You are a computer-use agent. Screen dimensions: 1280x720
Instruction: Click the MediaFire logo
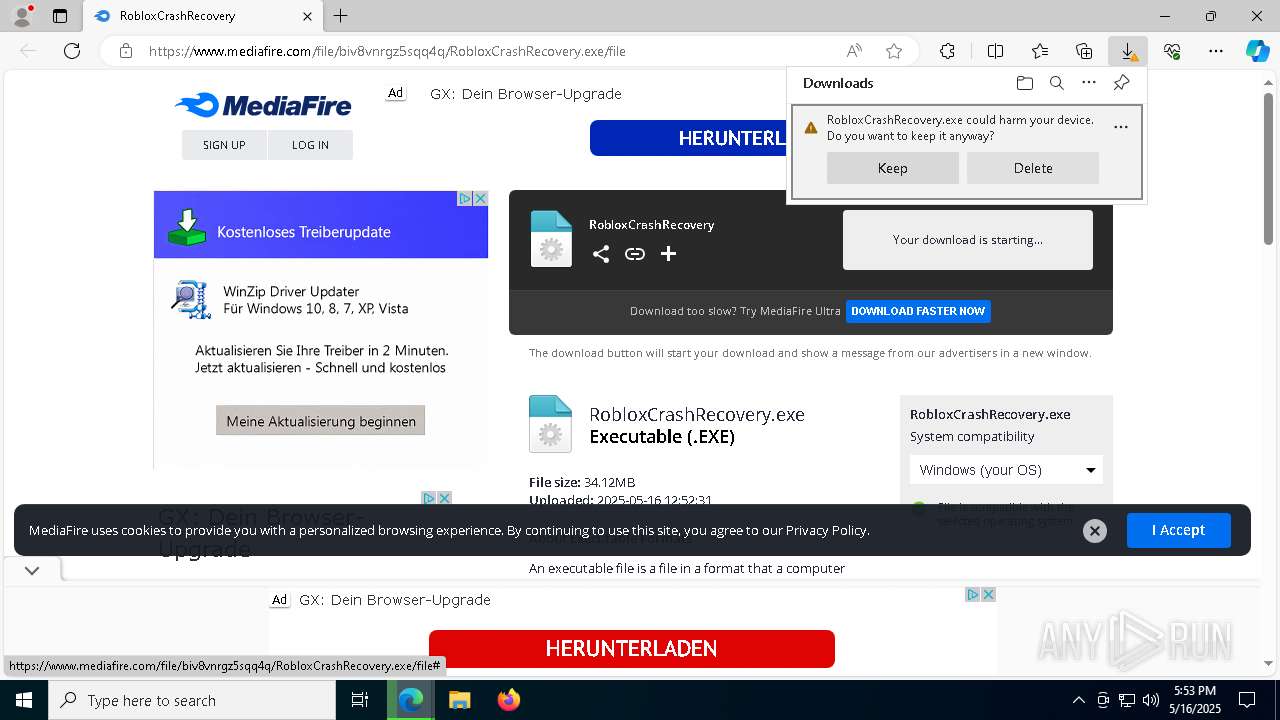click(x=263, y=105)
